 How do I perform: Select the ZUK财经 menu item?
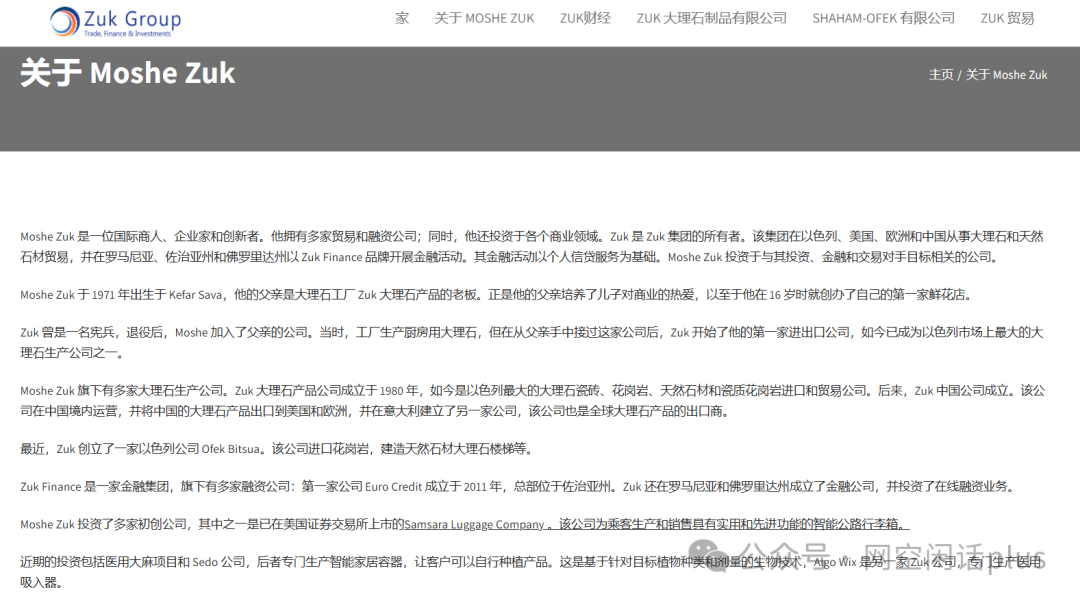pyautogui.click(x=585, y=19)
